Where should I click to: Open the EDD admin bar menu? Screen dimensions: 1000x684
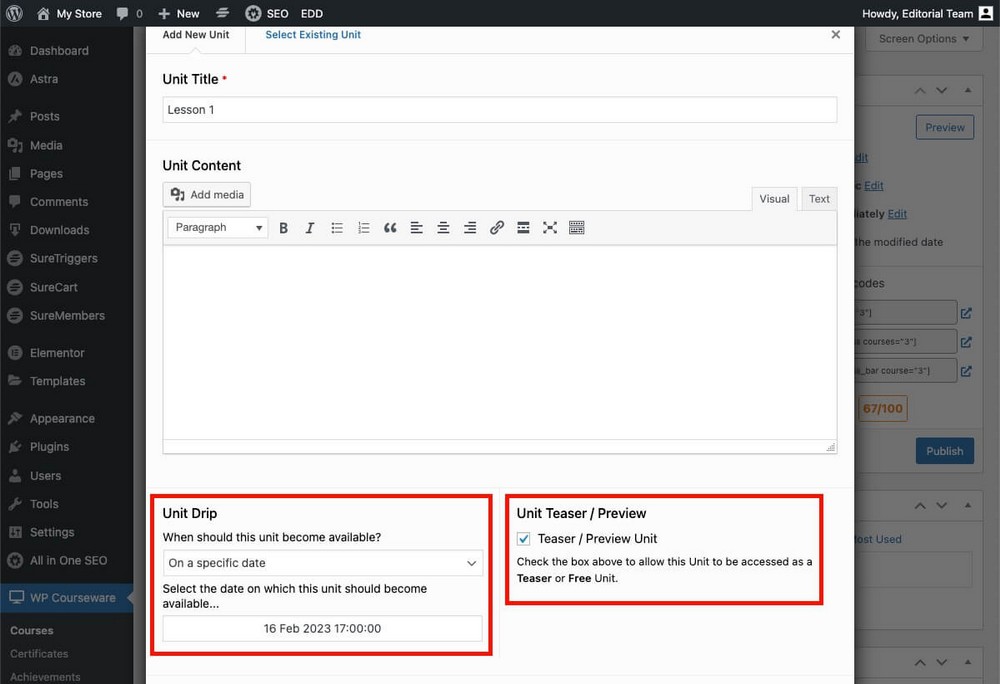pyautogui.click(x=312, y=13)
